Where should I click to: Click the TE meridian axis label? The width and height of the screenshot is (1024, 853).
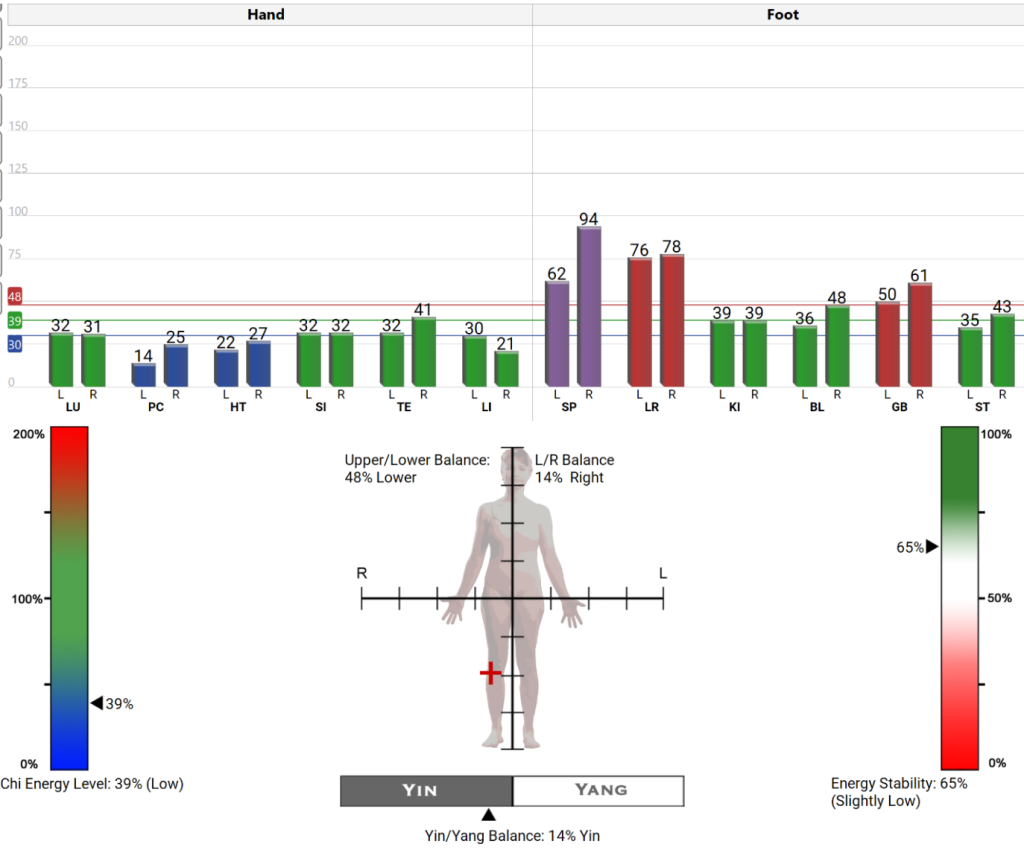[404, 407]
